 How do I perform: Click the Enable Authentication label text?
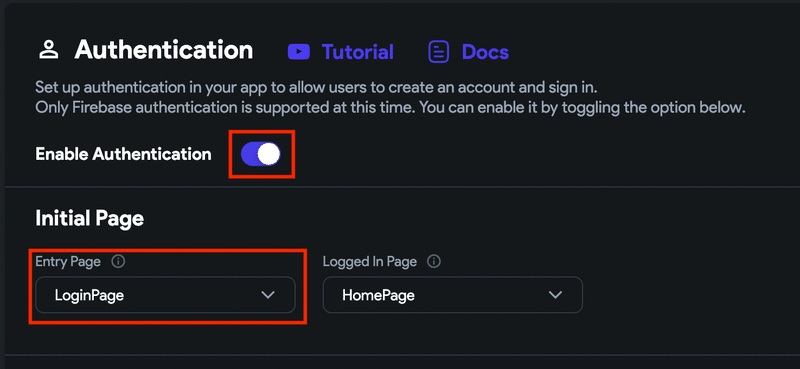click(x=123, y=154)
